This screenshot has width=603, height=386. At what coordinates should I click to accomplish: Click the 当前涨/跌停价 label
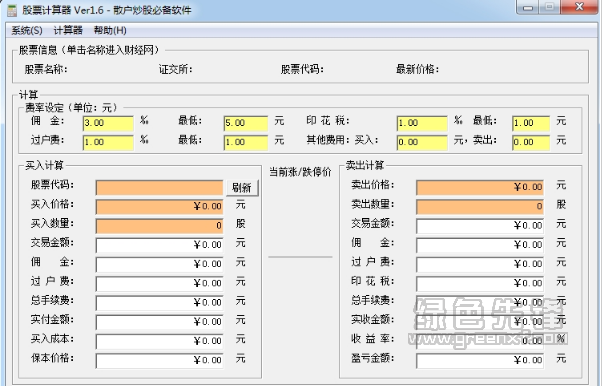[300, 172]
